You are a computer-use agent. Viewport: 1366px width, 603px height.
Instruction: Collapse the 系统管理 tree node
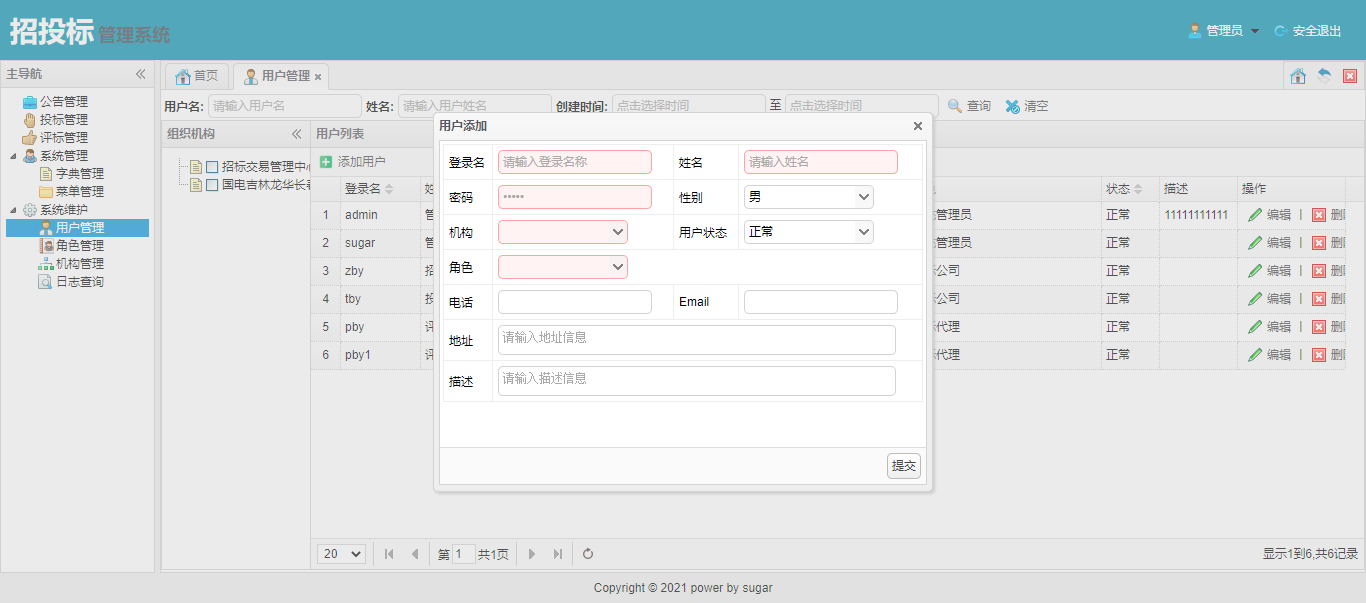click(x=13, y=156)
